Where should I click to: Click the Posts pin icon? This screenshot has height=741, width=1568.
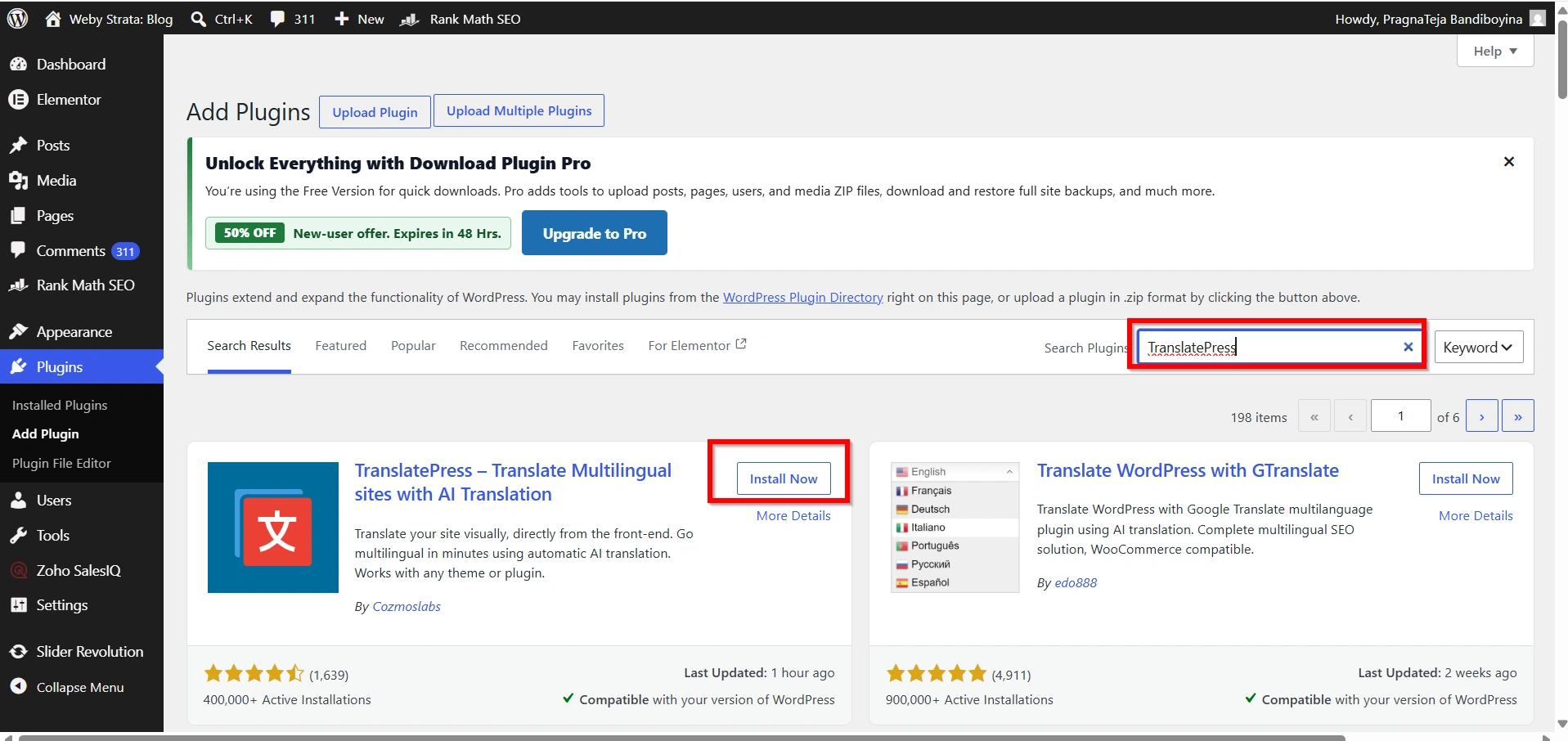(18, 146)
